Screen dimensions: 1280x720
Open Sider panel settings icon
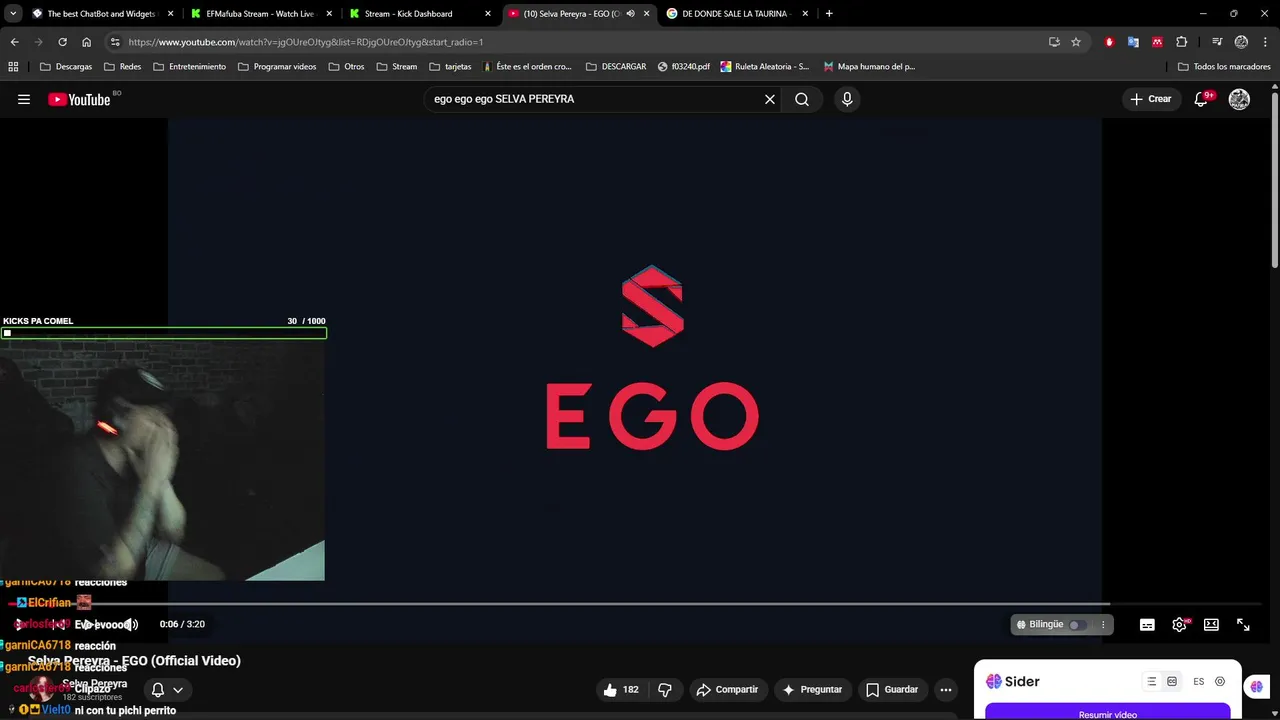[1220, 681]
